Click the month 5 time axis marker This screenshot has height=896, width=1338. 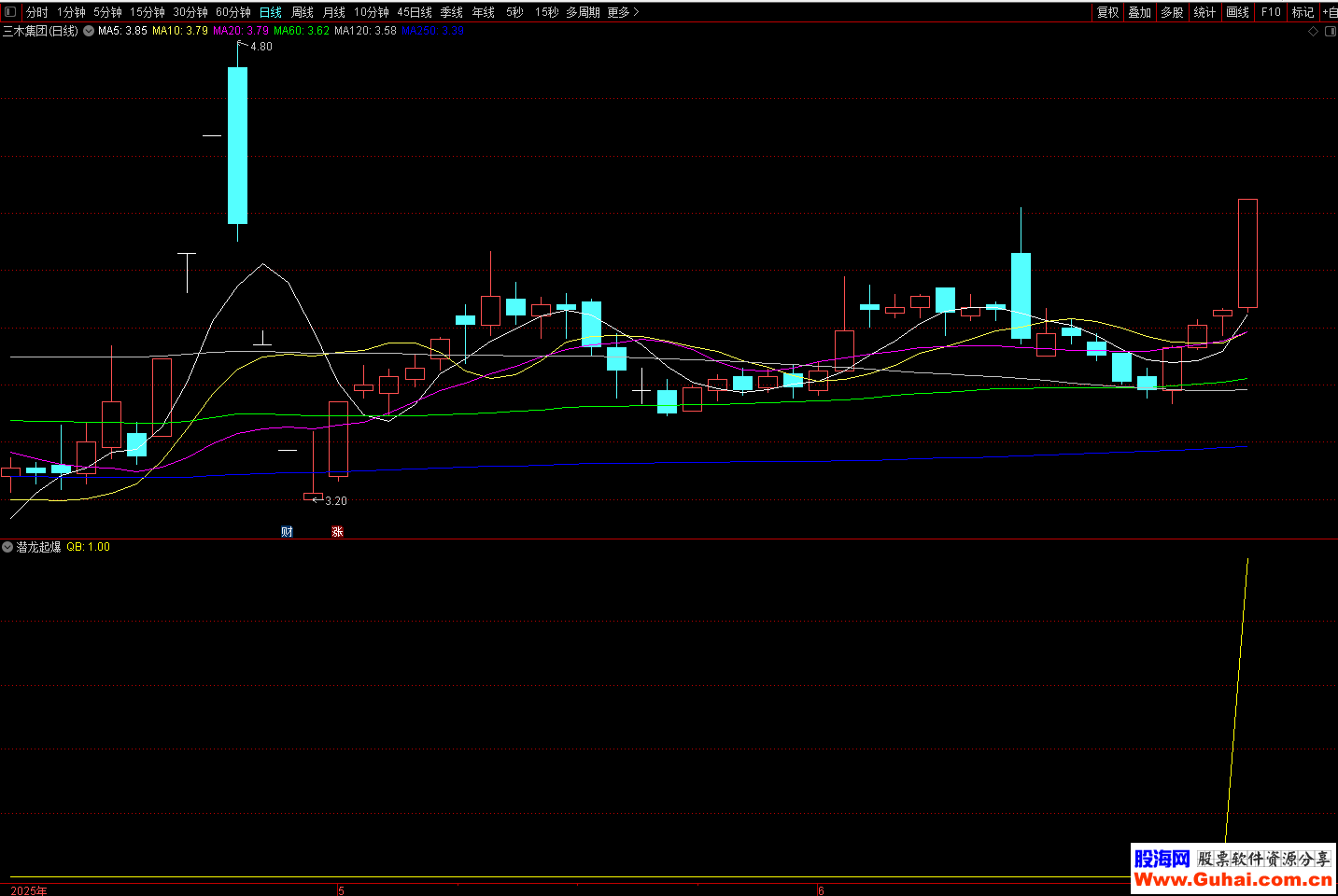[x=342, y=890]
